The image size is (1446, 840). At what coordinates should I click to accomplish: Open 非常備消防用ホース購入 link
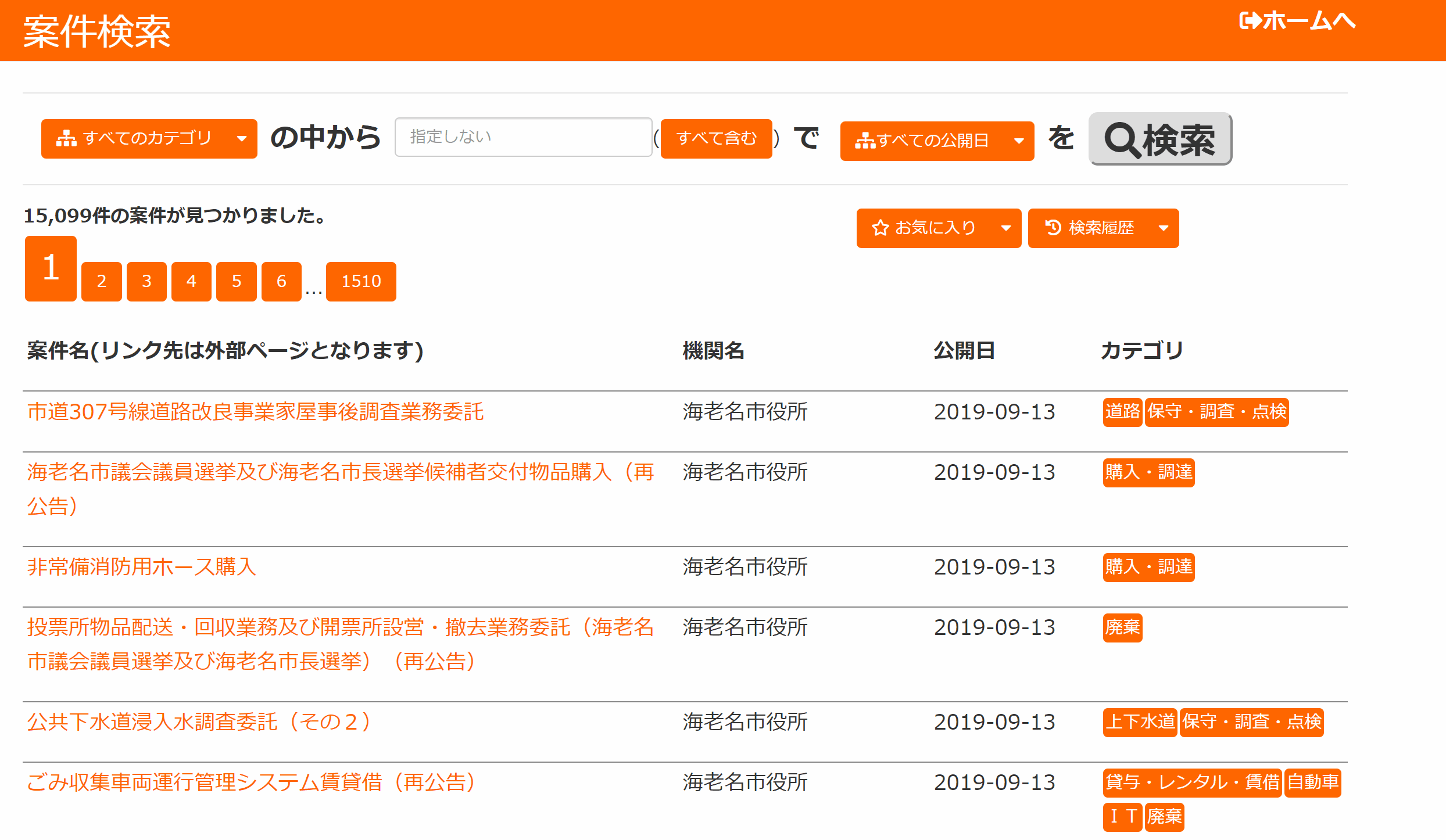(142, 566)
